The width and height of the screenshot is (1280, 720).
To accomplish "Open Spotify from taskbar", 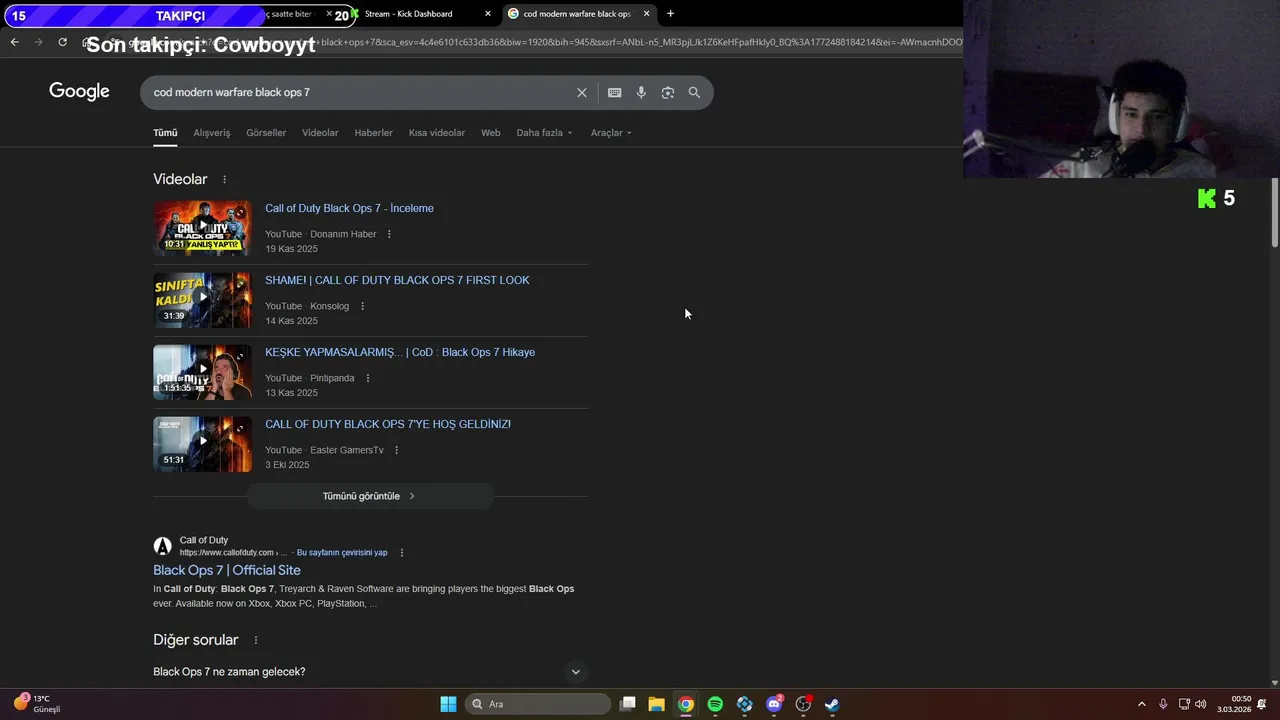I will (715, 704).
